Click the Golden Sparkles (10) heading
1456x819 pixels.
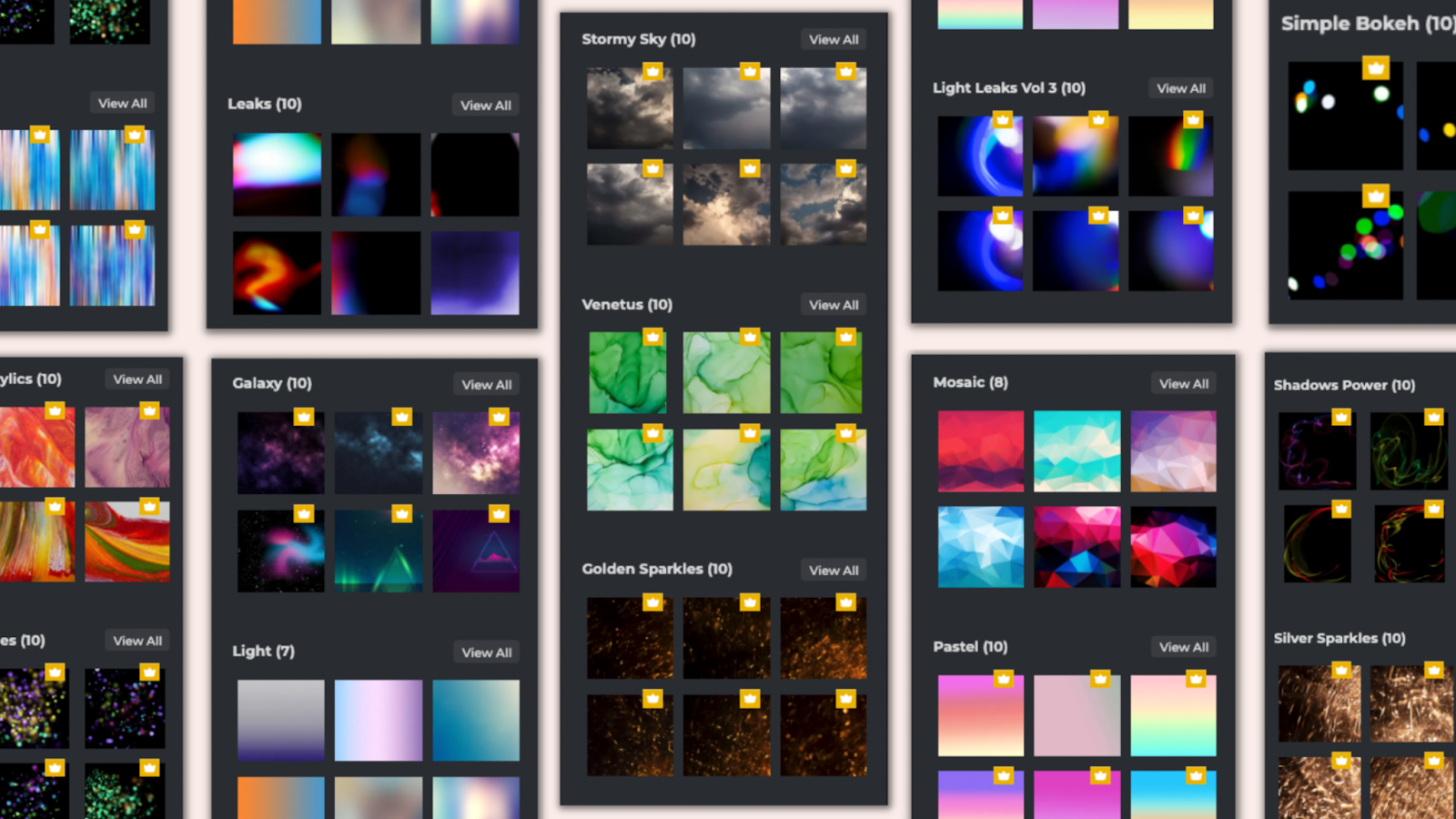coord(657,569)
